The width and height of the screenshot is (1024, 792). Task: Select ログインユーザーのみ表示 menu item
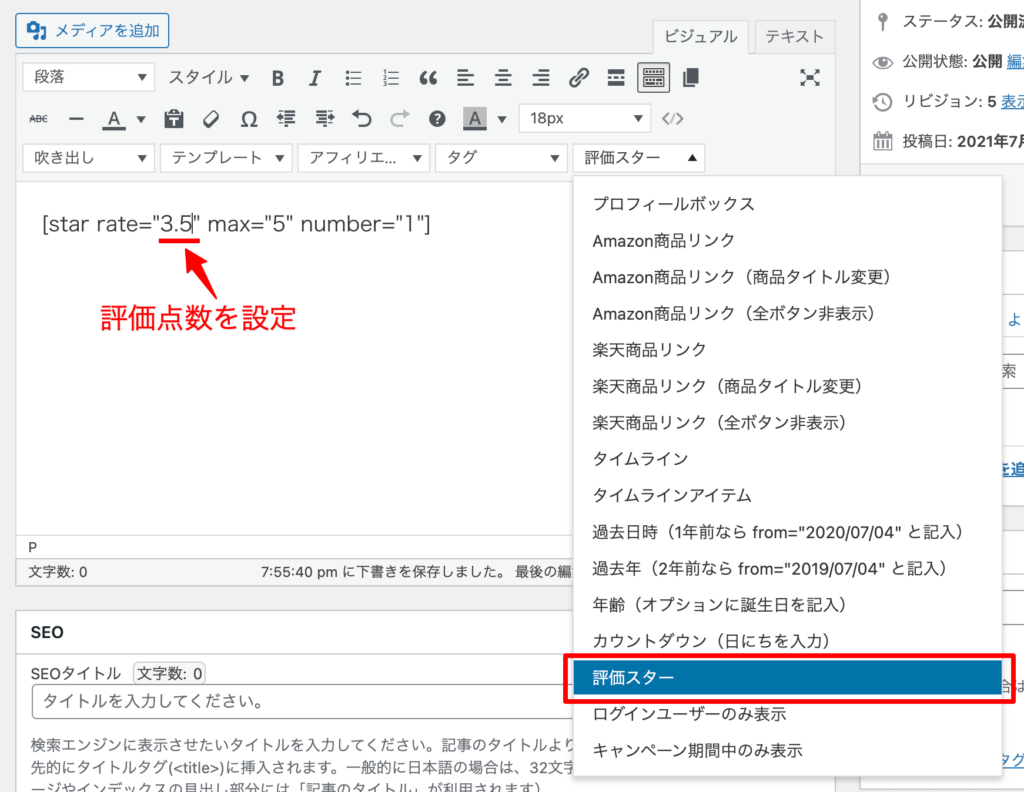788,714
